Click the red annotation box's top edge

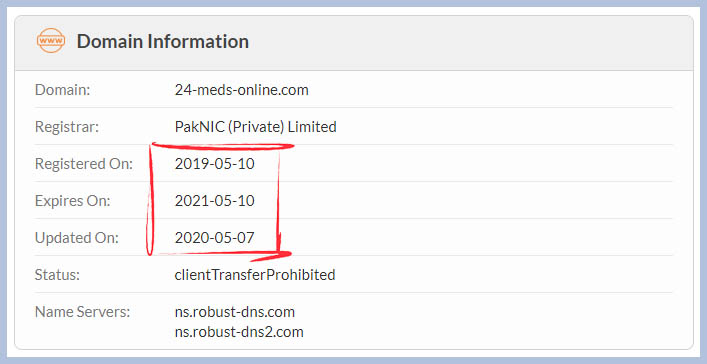(223, 146)
